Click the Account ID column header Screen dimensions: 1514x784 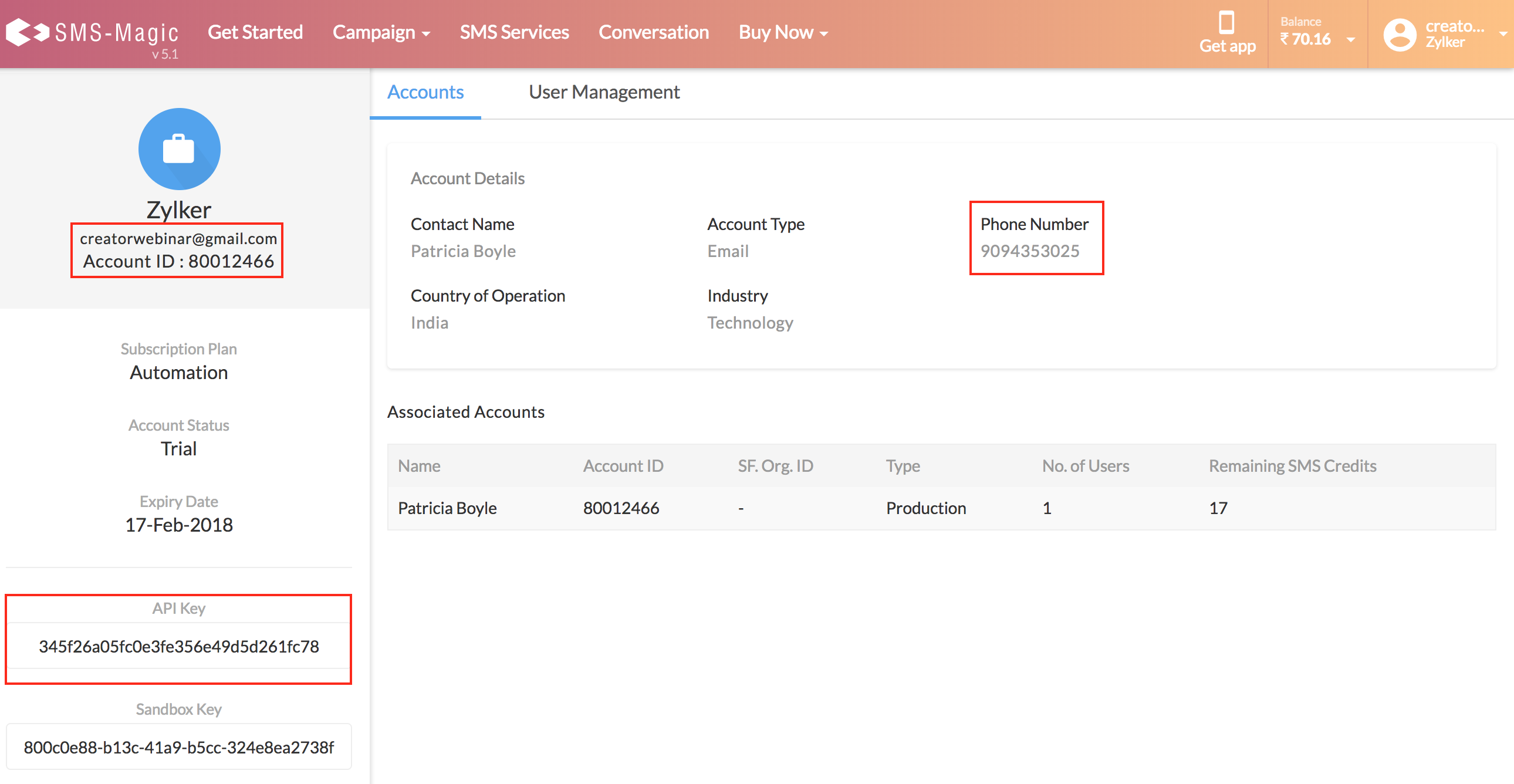tap(623, 465)
